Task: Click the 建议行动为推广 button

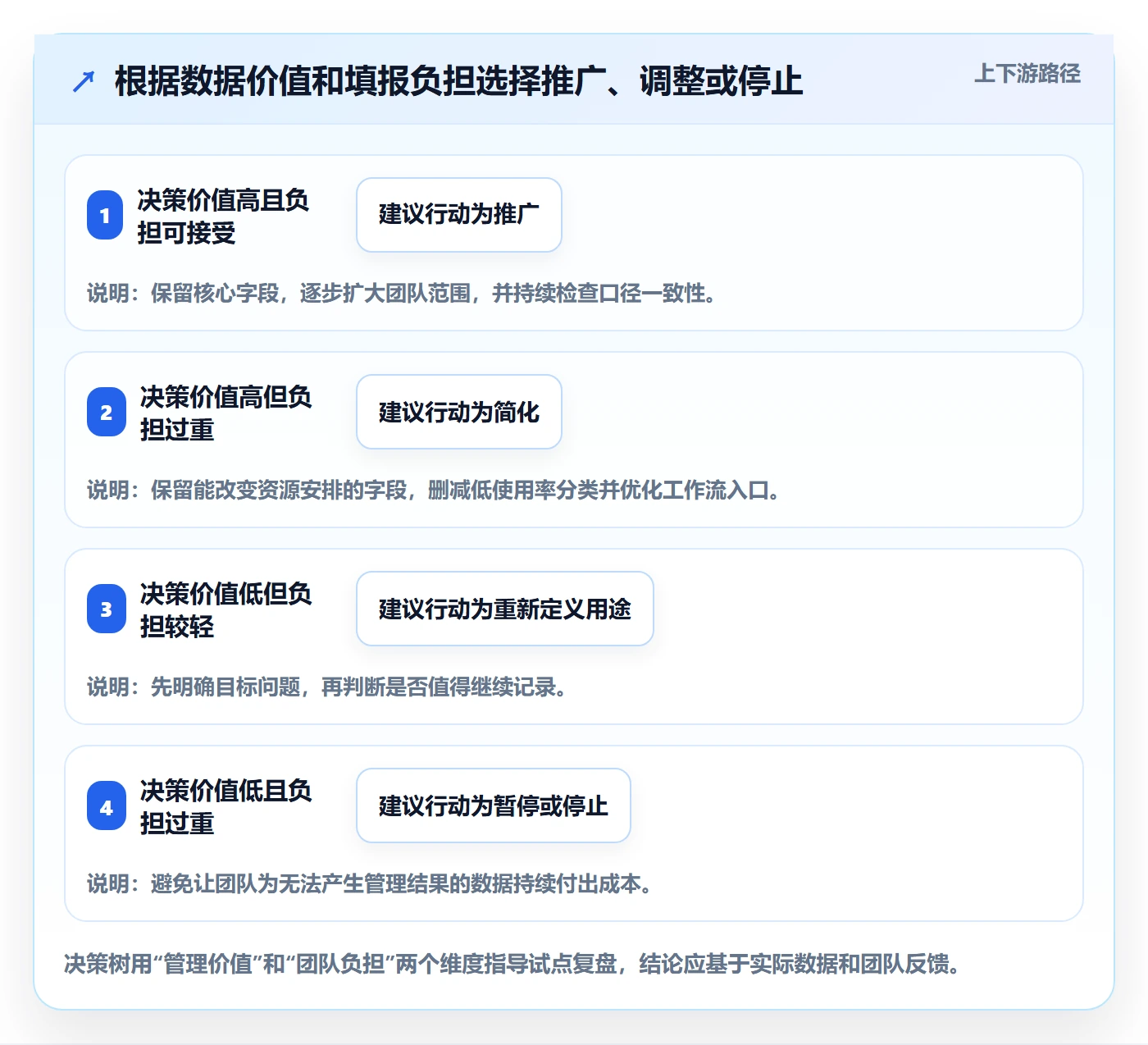Action: [x=459, y=215]
